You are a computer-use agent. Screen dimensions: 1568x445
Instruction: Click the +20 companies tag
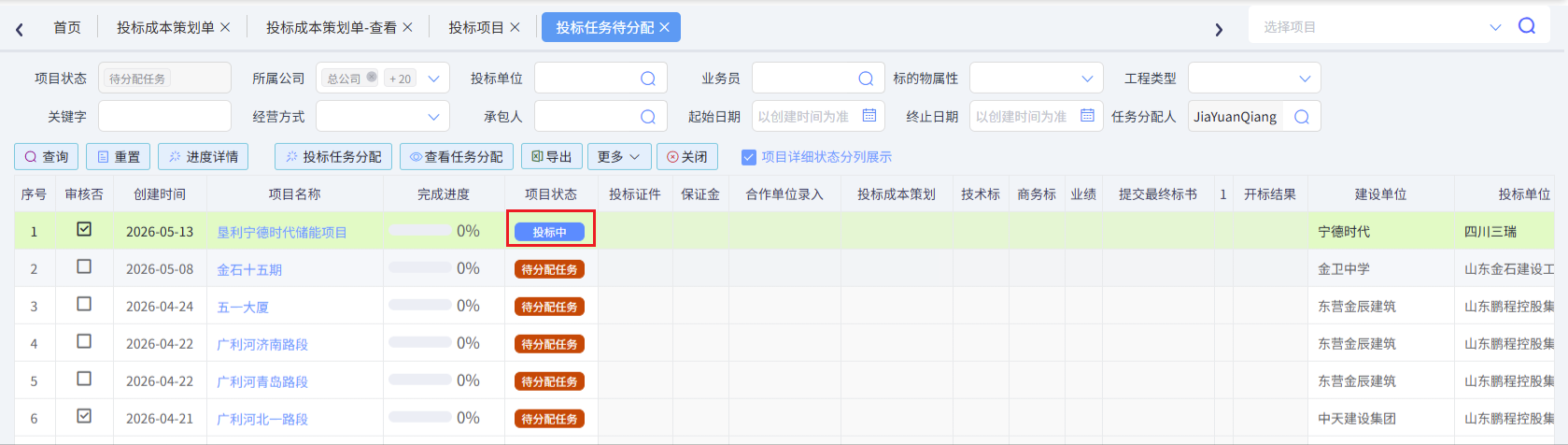[x=400, y=79]
